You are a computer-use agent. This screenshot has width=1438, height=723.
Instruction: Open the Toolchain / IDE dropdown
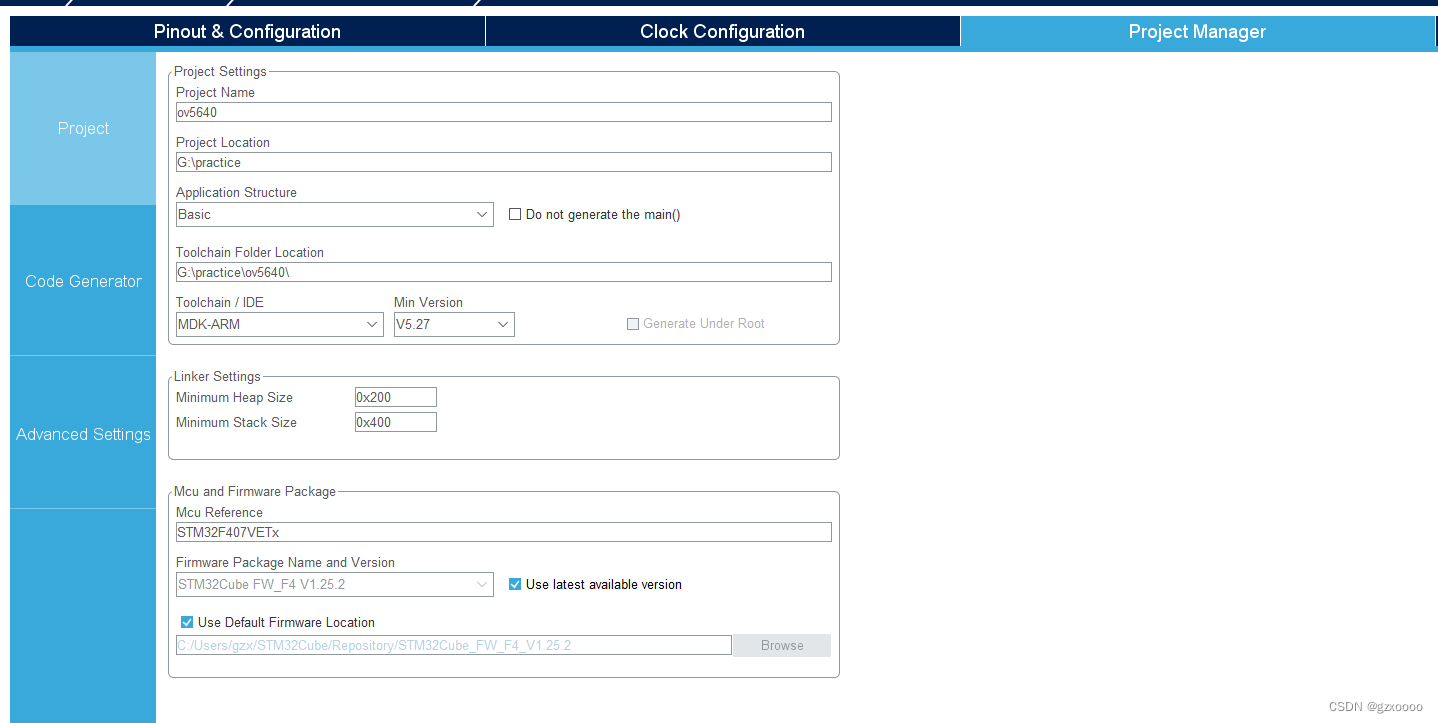(x=279, y=324)
